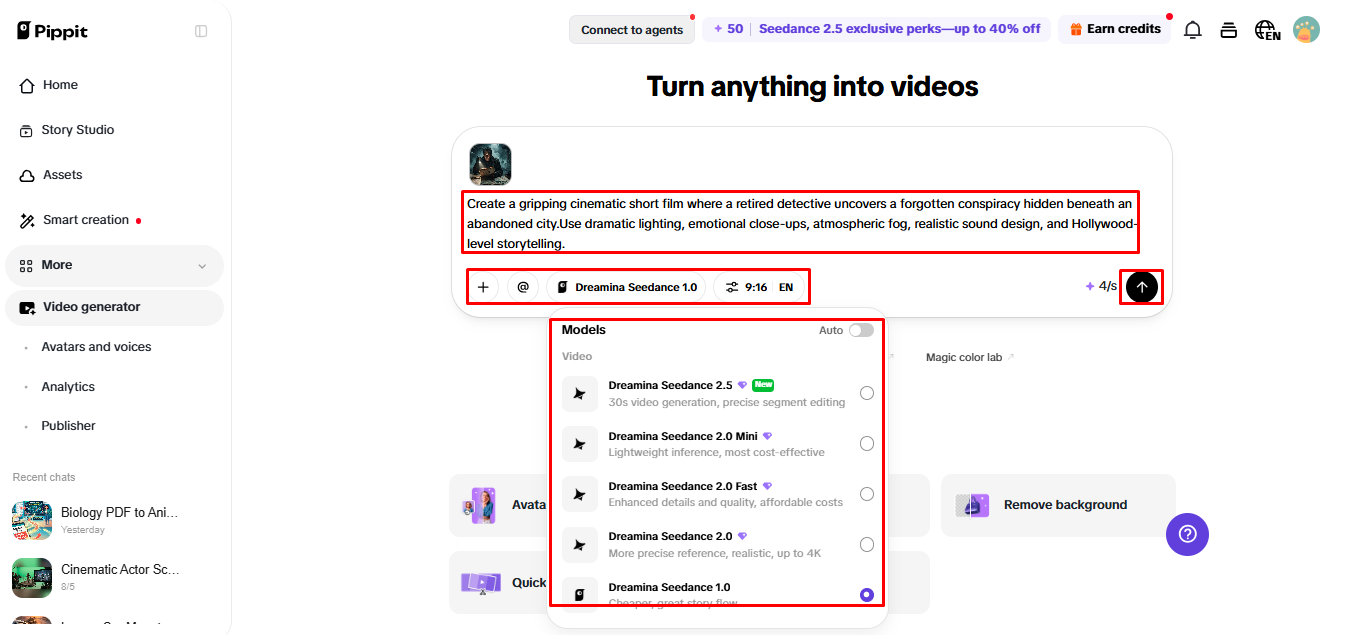Click inside the prompt text field
This screenshot has height=635, width=1363.
(800, 223)
